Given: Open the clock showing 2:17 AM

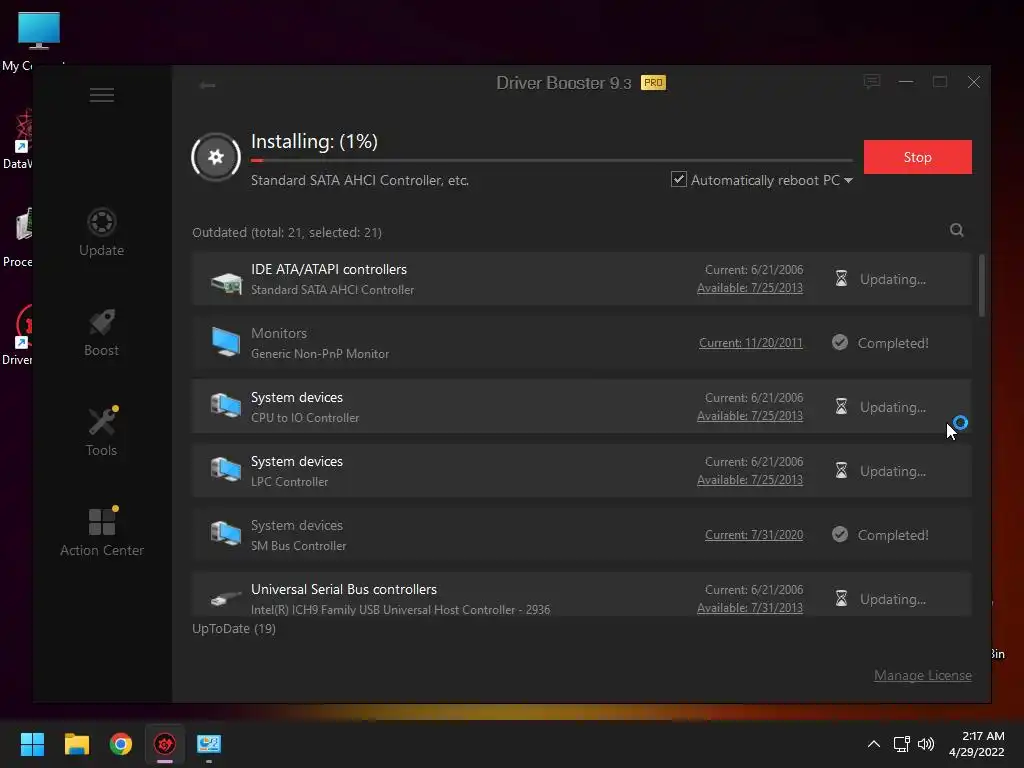Looking at the screenshot, I should (977, 744).
